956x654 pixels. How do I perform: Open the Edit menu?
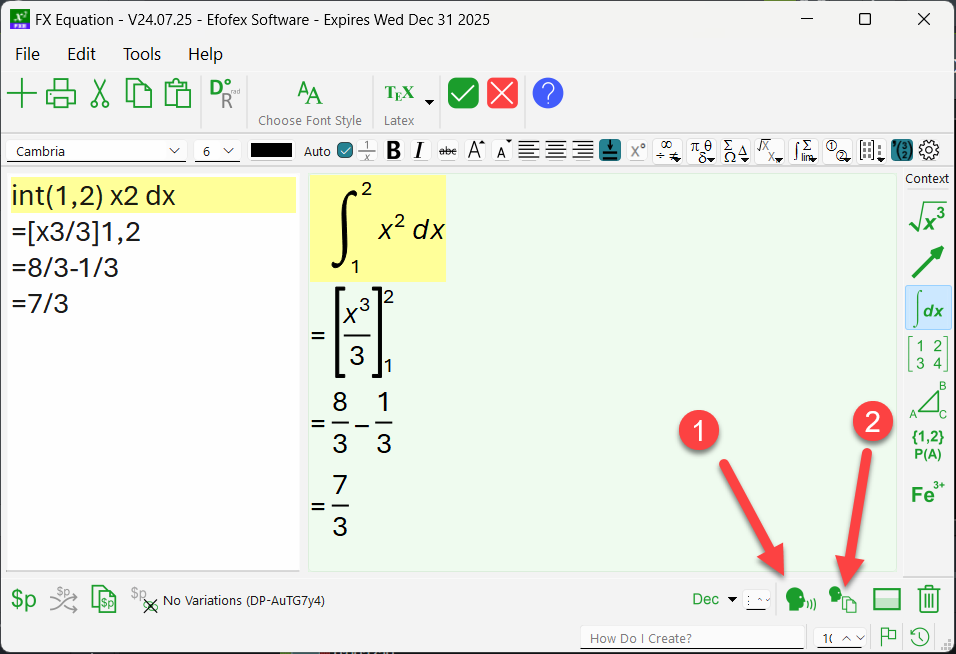[x=82, y=54]
